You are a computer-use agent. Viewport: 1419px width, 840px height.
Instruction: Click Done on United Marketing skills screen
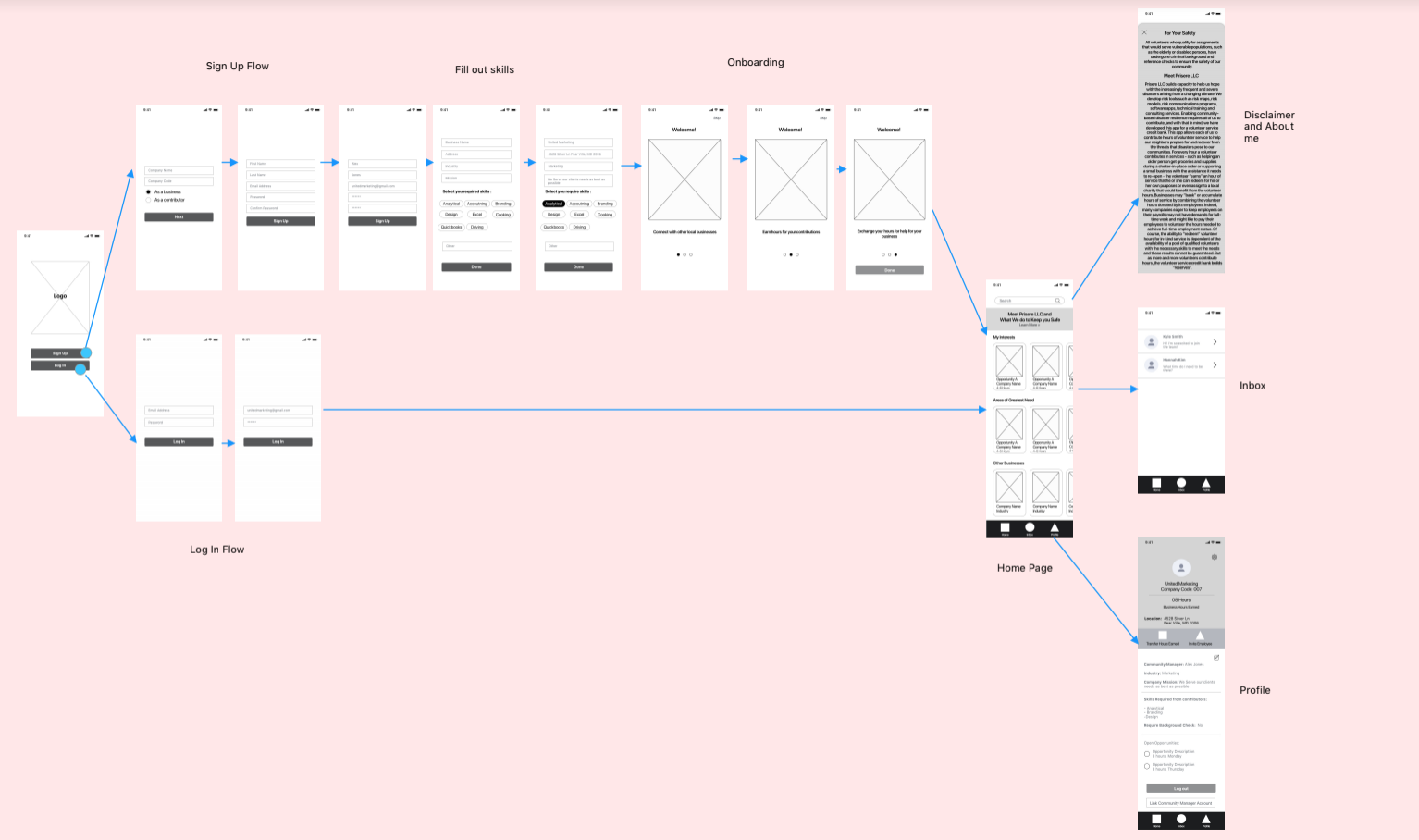[578, 267]
